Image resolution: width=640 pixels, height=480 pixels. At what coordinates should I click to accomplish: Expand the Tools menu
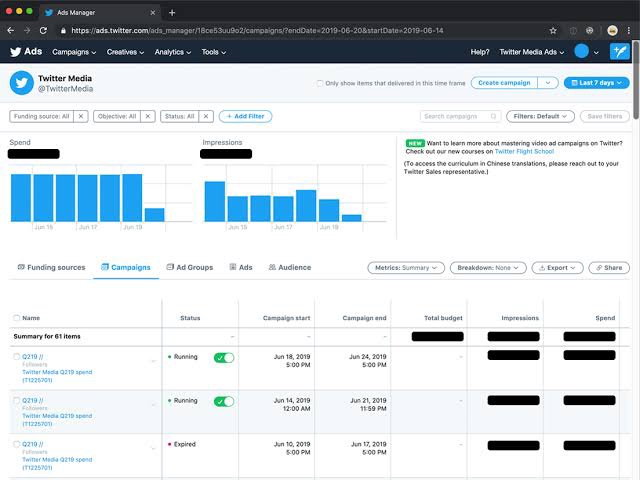[214, 52]
